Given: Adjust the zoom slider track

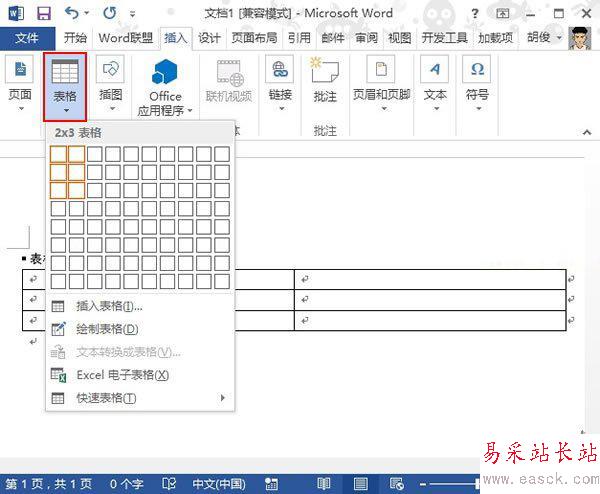Looking at the screenshot, I should [x=454, y=484].
